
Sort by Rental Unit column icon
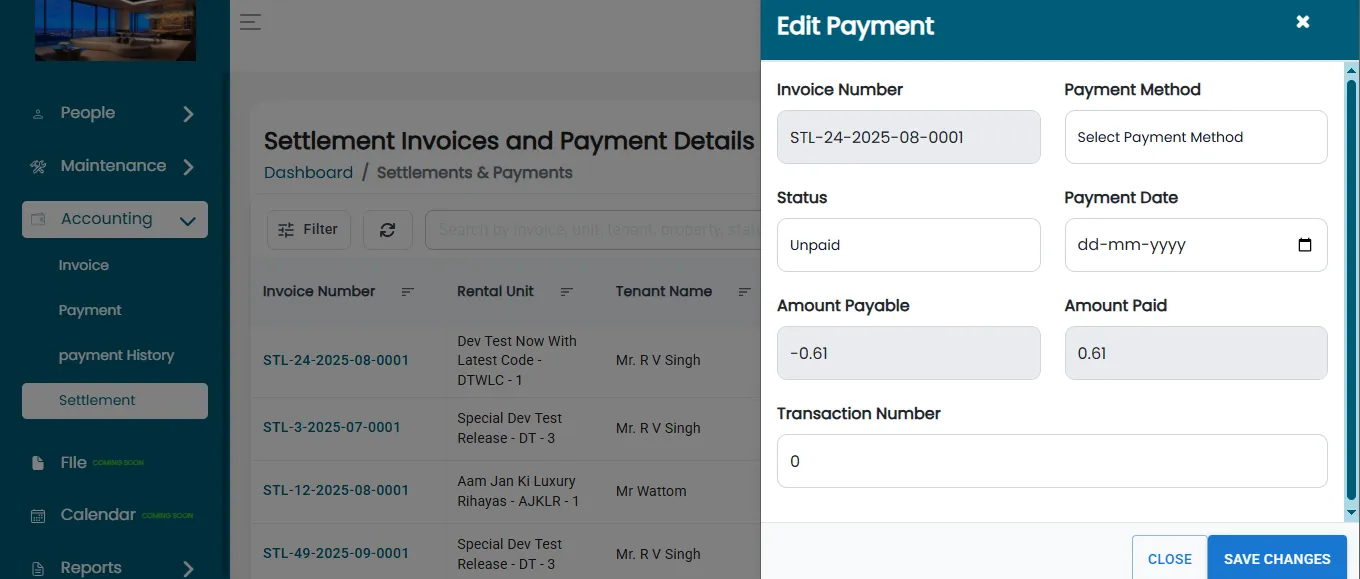pyautogui.click(x=567, y=292)
